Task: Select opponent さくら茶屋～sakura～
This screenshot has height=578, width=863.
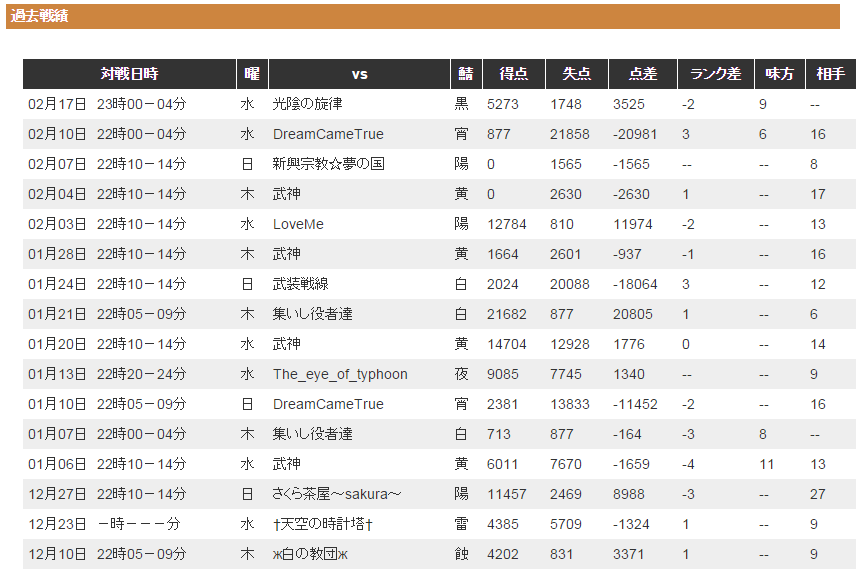Action: (x=336, y=494)
